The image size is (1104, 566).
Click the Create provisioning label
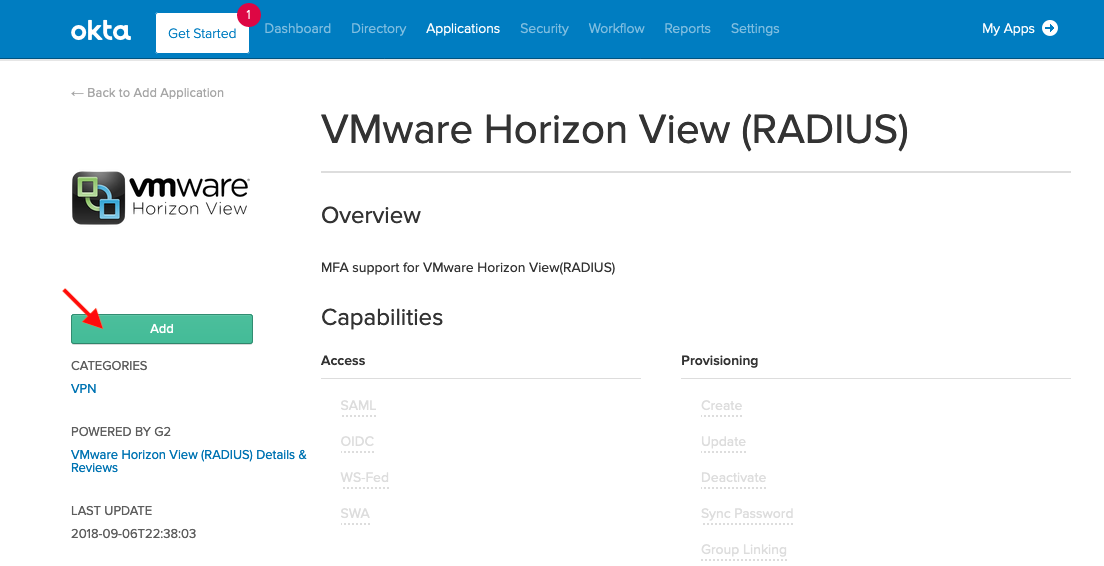[x=722, y=405]
